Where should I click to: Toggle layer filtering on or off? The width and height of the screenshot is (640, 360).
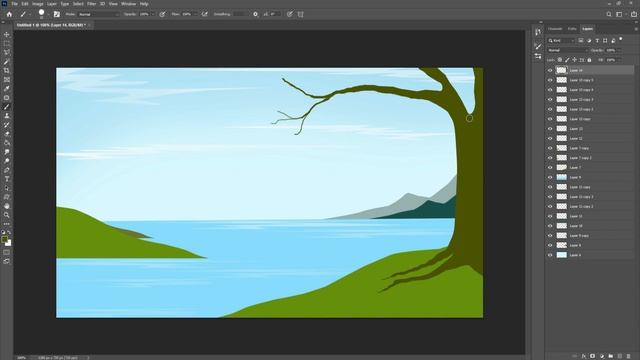coord(621,39)
